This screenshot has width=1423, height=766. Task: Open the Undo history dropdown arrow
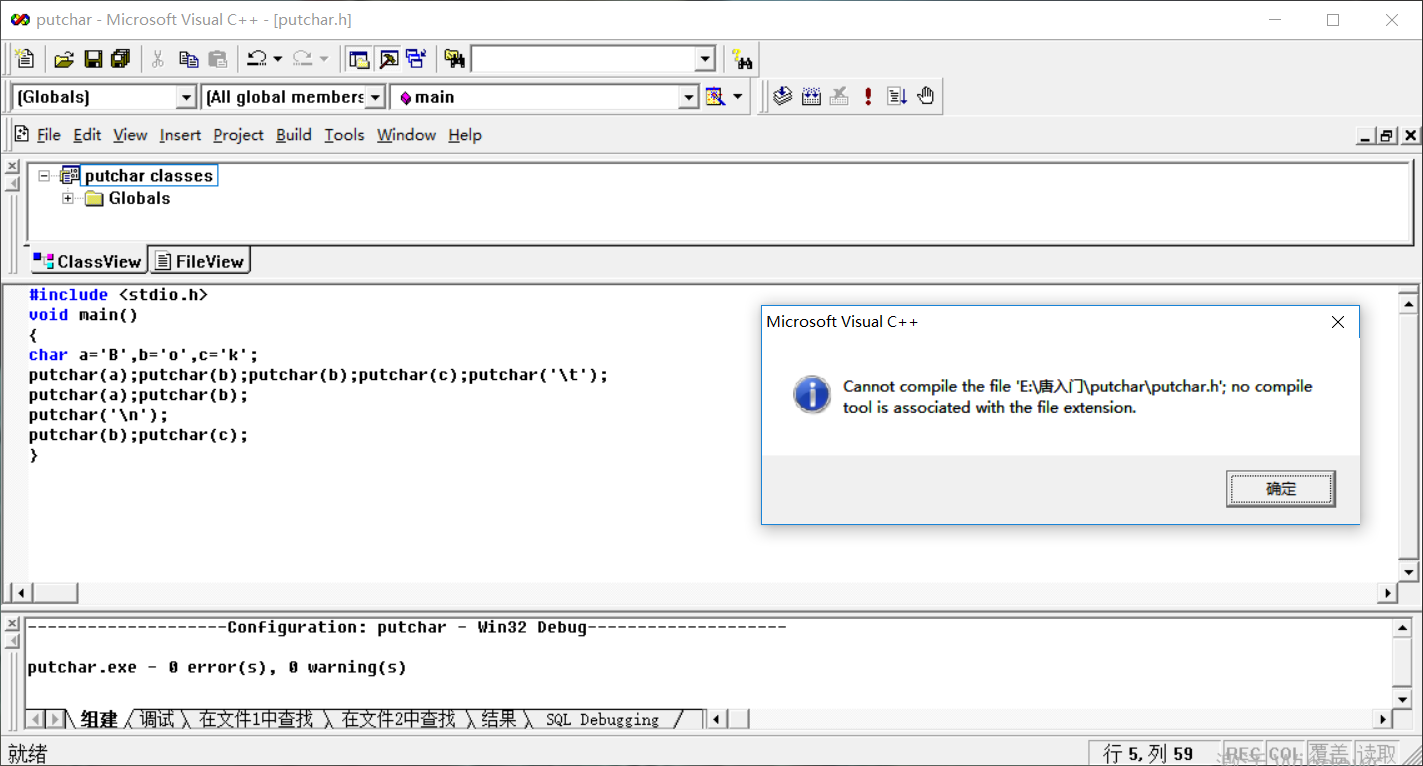click(x=277, y=59)
